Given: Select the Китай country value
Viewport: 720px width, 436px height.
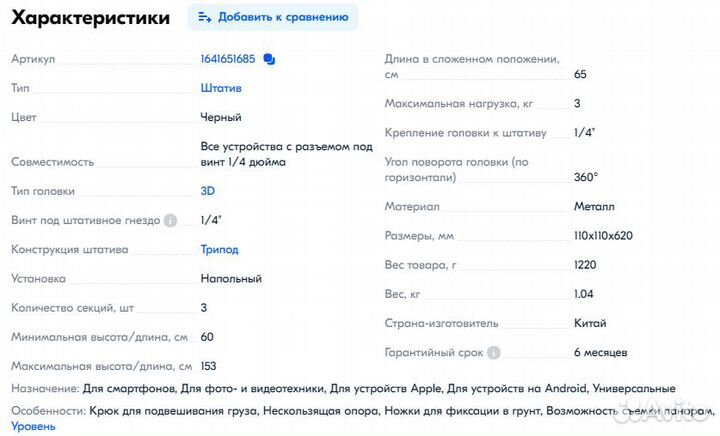Looking at the screenshot, I should click(589, 323).
